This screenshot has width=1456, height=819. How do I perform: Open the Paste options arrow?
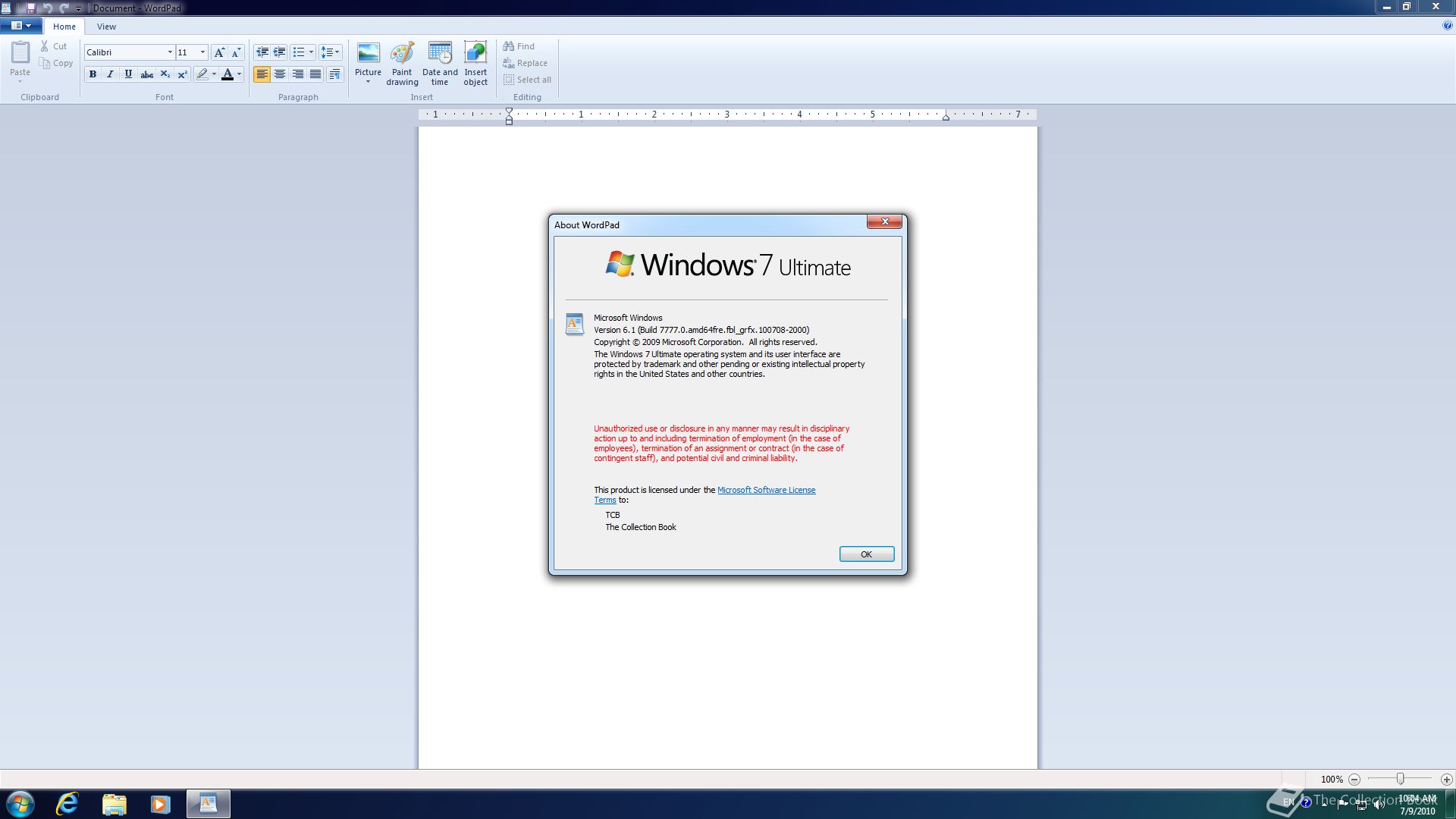click(x=20, y=81)
